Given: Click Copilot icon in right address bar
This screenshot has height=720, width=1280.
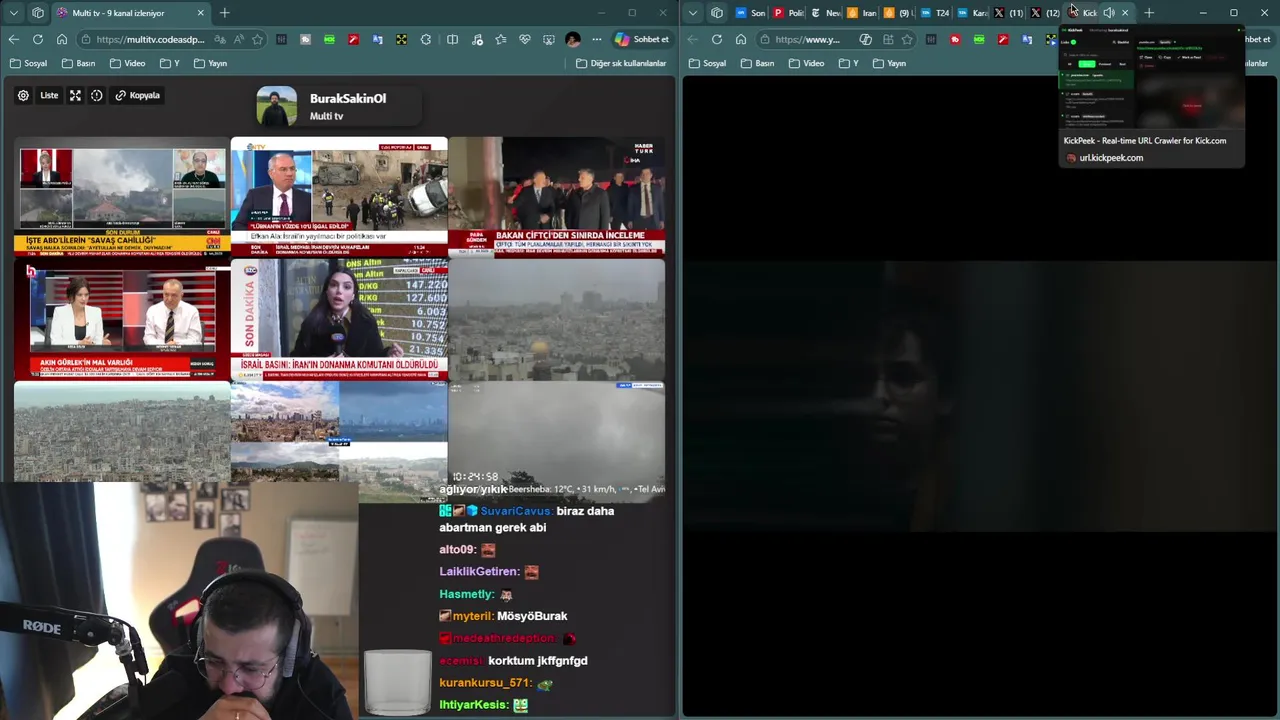Looking at the screenshot, I should pos(866,40).
